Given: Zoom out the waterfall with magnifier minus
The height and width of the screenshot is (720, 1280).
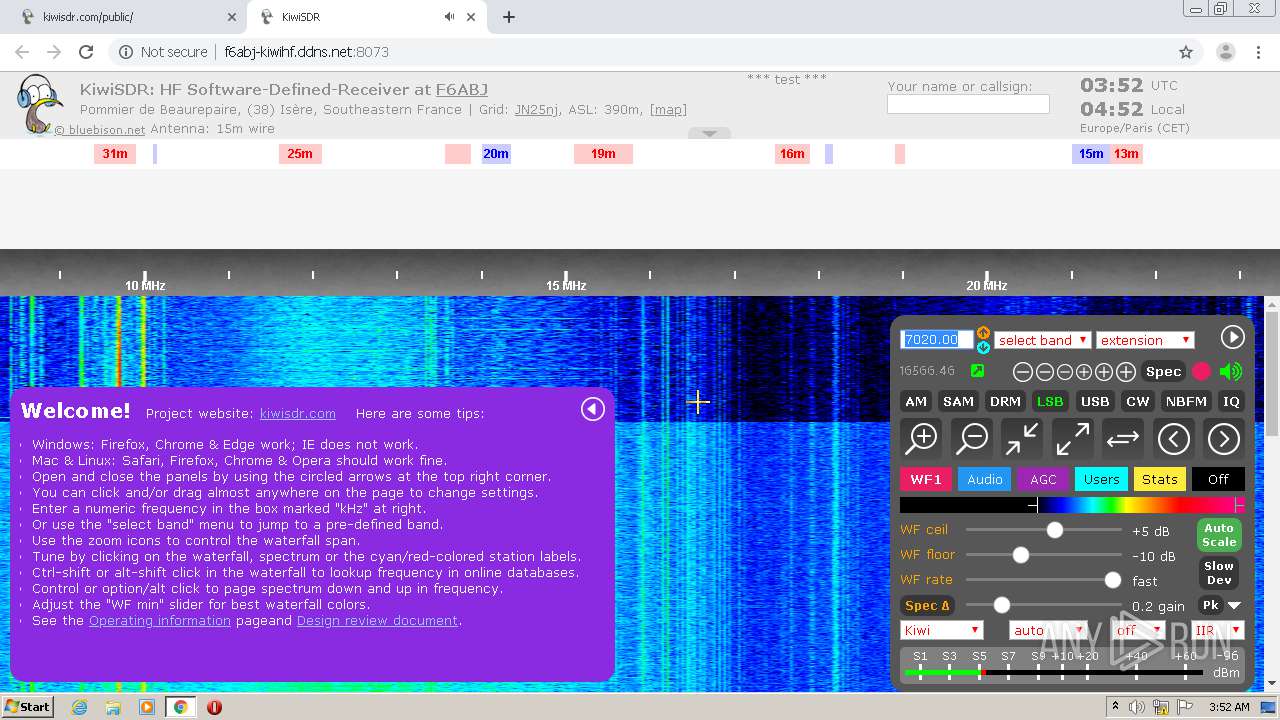Looking at the screenshot, I should point(972,438).
